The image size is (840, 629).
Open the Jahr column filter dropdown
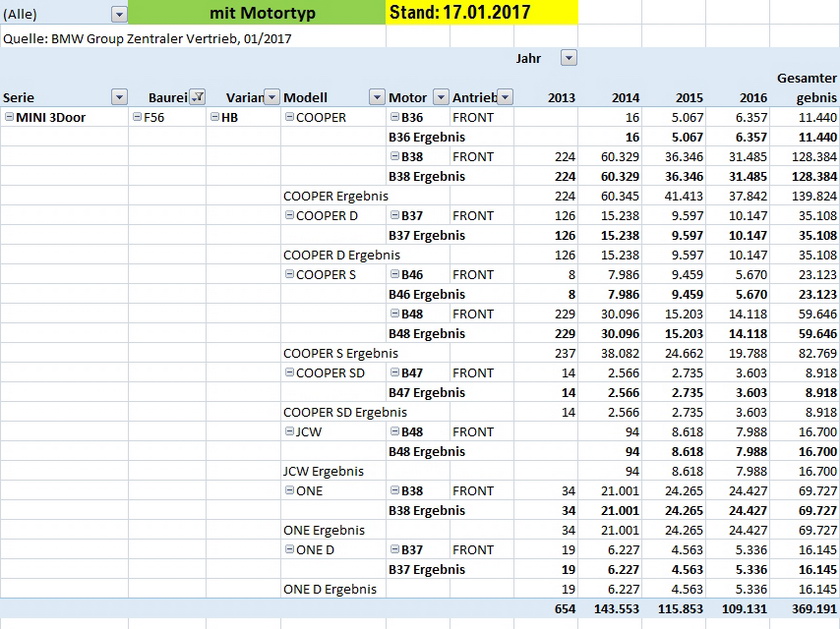pyautogui.click(x=569, y=58)
